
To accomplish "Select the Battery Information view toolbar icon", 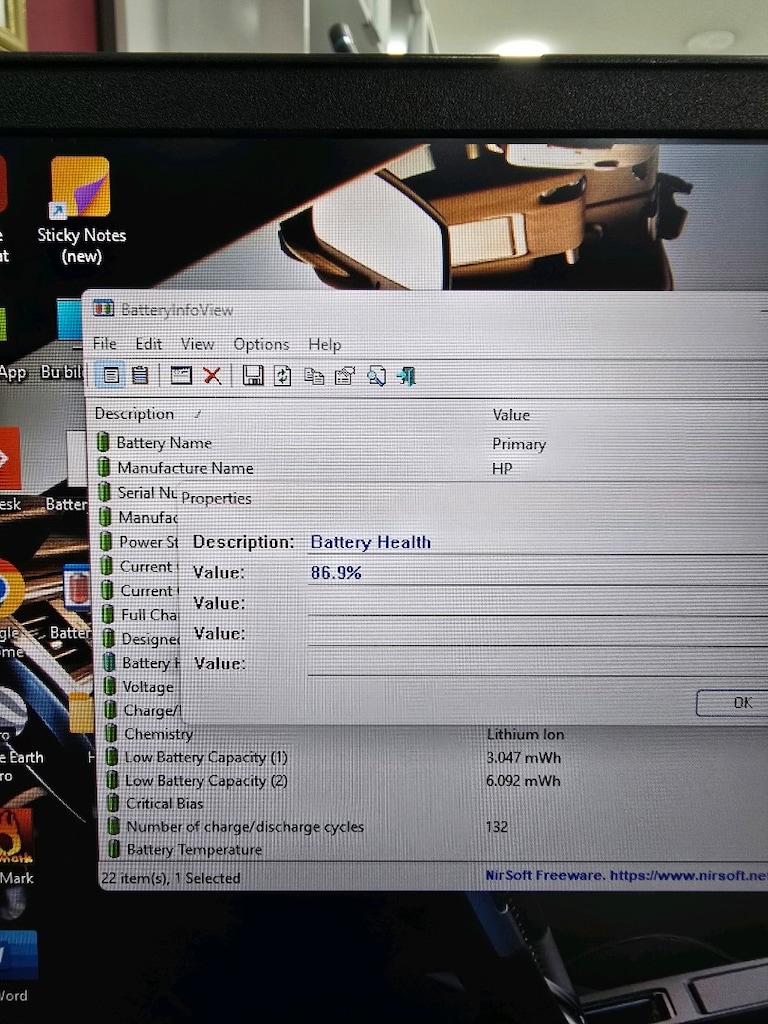I will pos(111,376).
